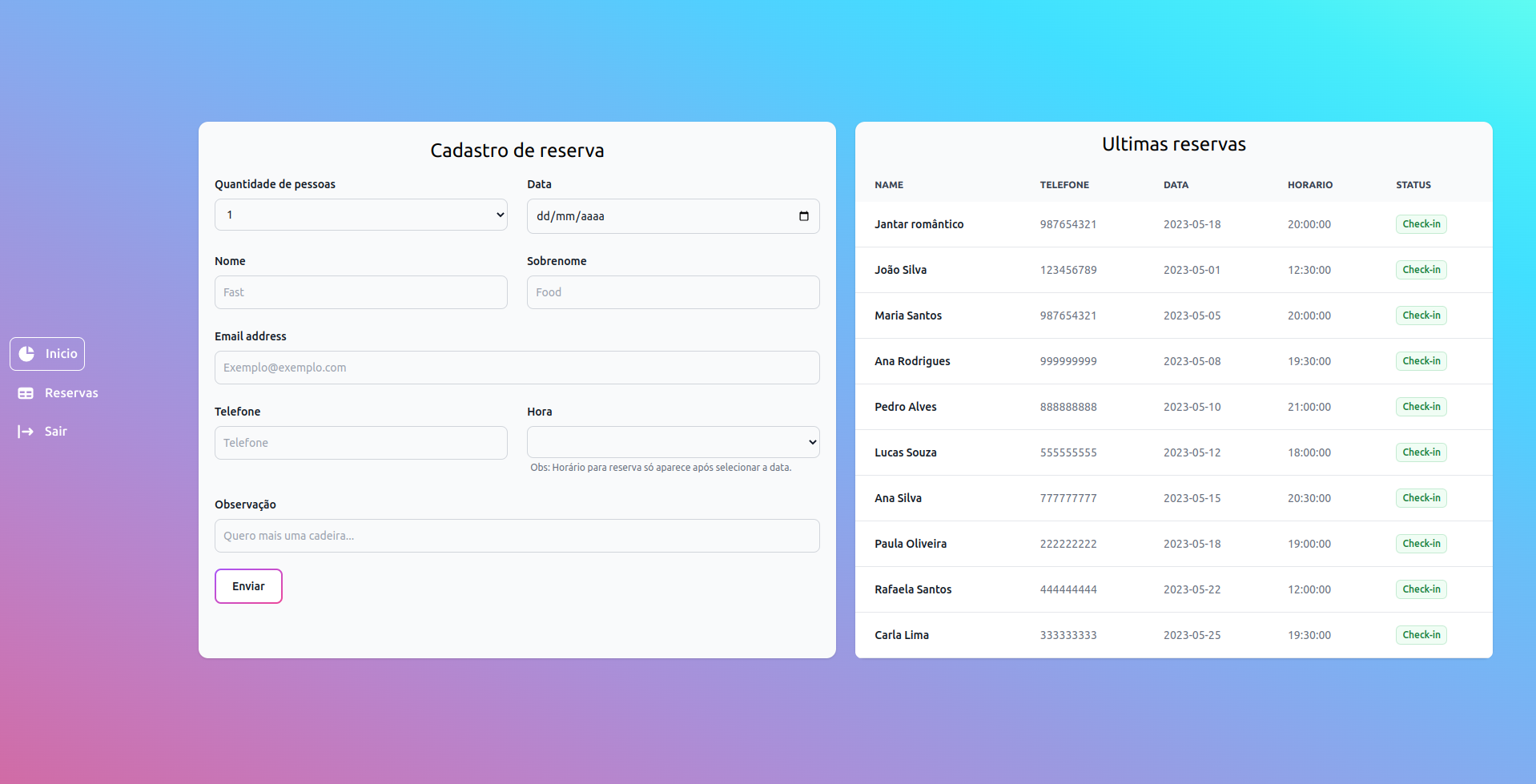Select the name Rafaela Santos
This screenshot has width=1536, height=784.
pos(913,589)
